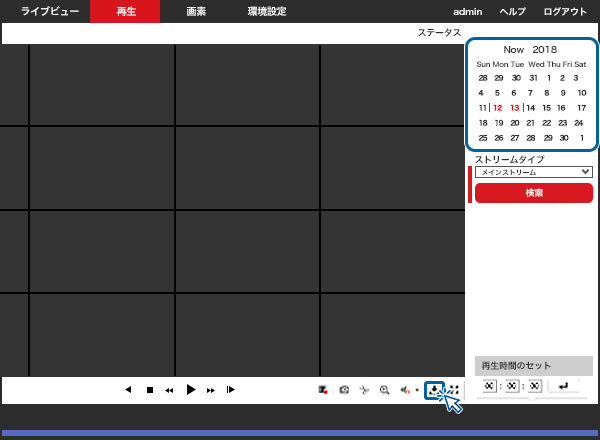This screenshot has width=600, height=440.
Task: Click the red 検索 search button
Action: tap(534, 193)
